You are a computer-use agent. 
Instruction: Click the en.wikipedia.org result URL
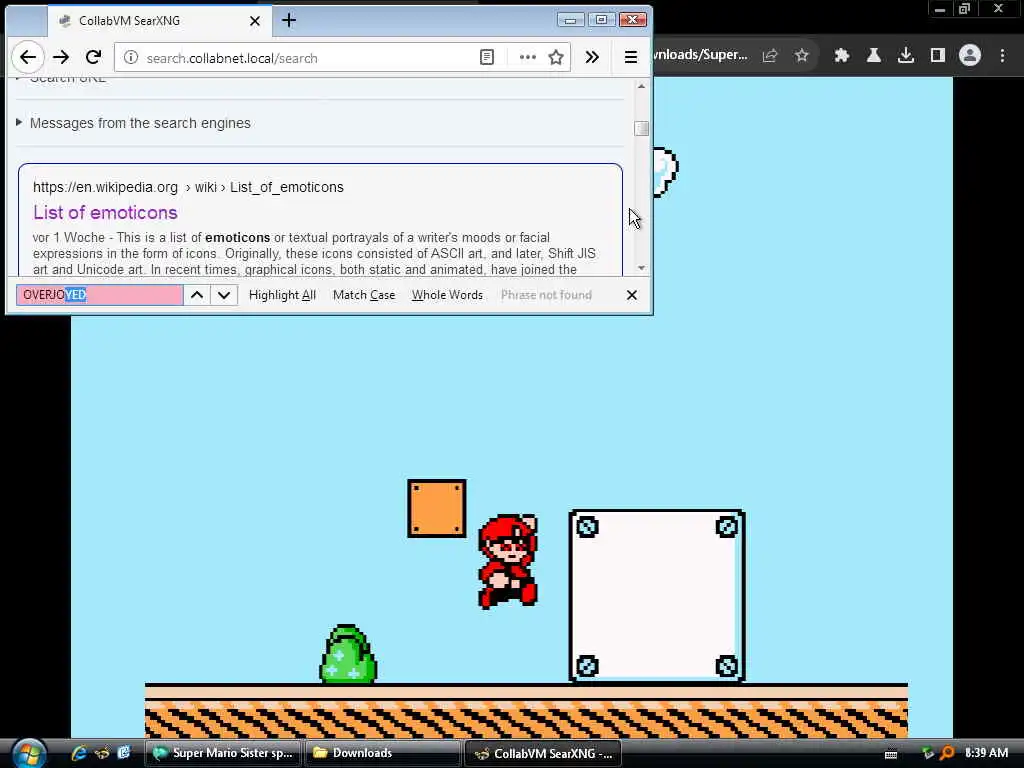pyautogui.click(x=188, y=187)
